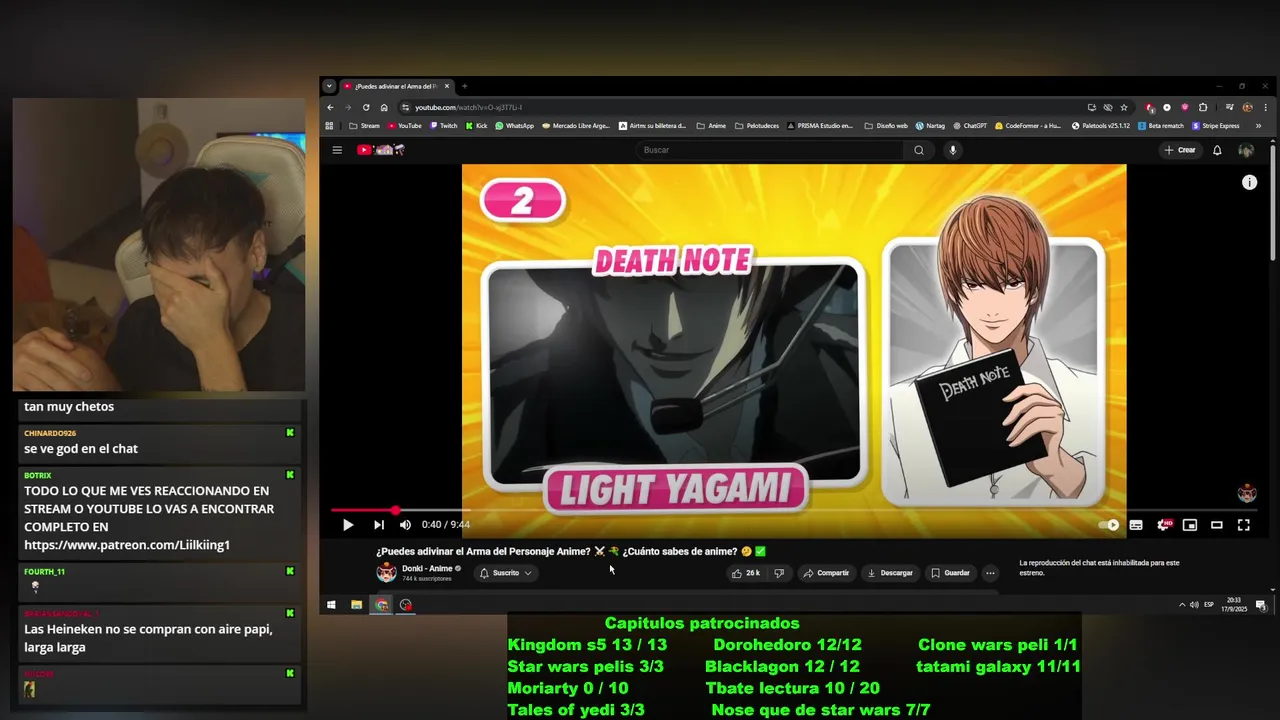Screen dimensions: 1280x720
Task: Open the Donki - Anime channel avatar
Action: click(386, 573)
